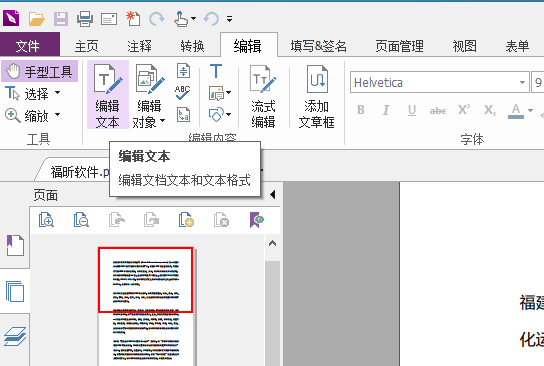Click the redo arrow in quick toolbar
This screenshot has height=366, width=544.
click(157, 18)
